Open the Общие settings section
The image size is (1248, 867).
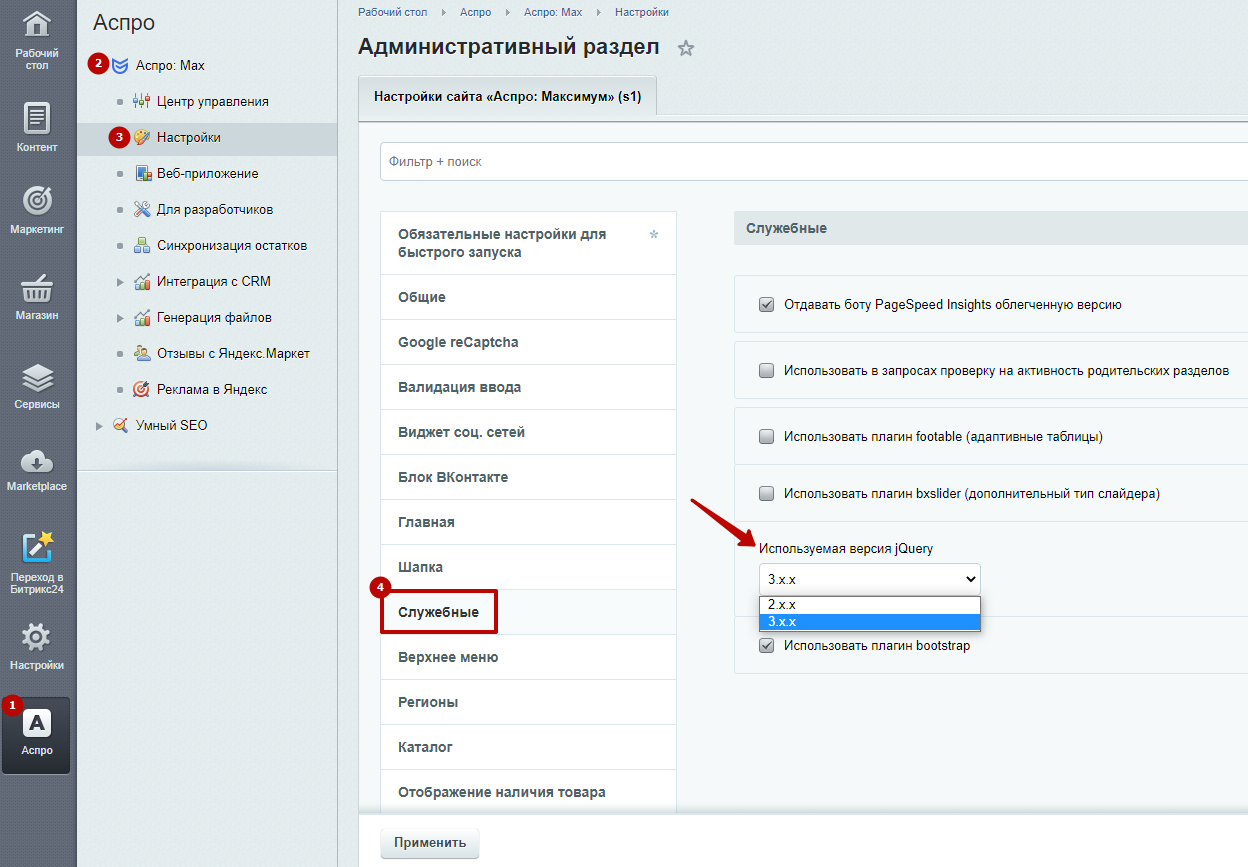[528, 297]
